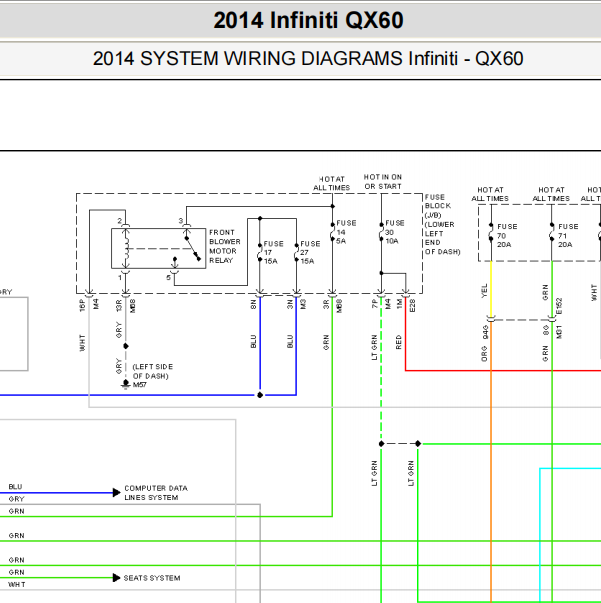This screenshot has width=601, height=603.
Task: Click the "RED" wire color label
Action: (398, 342)
